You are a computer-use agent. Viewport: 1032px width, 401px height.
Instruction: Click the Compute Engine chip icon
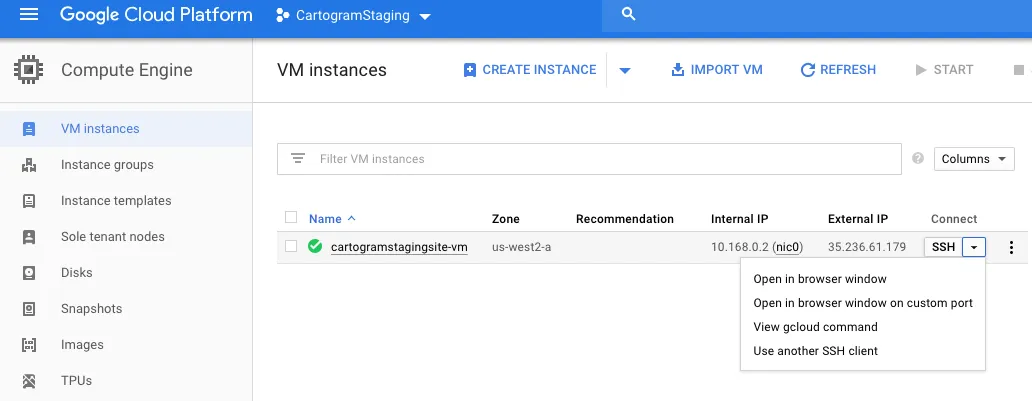pos(28,70)
